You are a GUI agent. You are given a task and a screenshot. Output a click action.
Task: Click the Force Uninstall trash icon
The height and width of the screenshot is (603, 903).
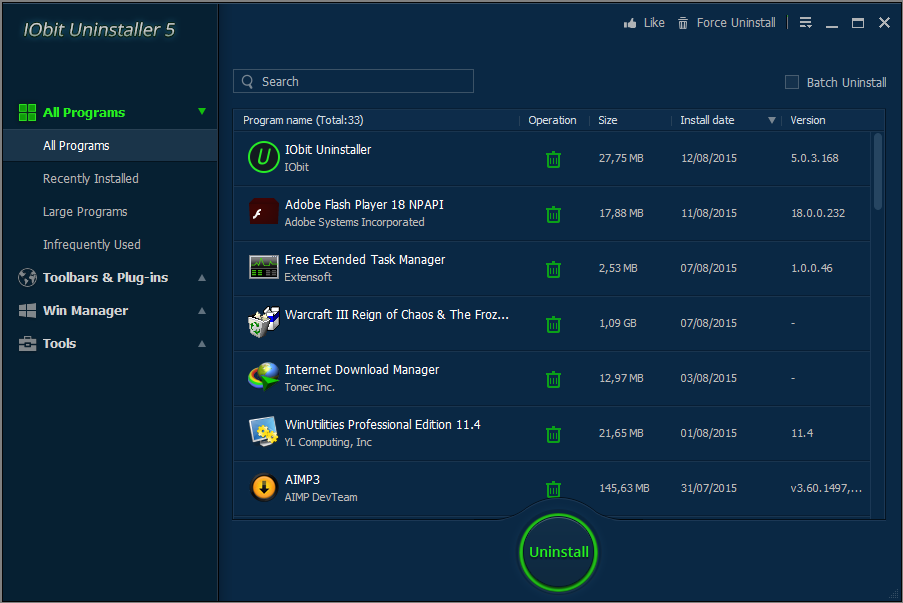click(682, 23)
